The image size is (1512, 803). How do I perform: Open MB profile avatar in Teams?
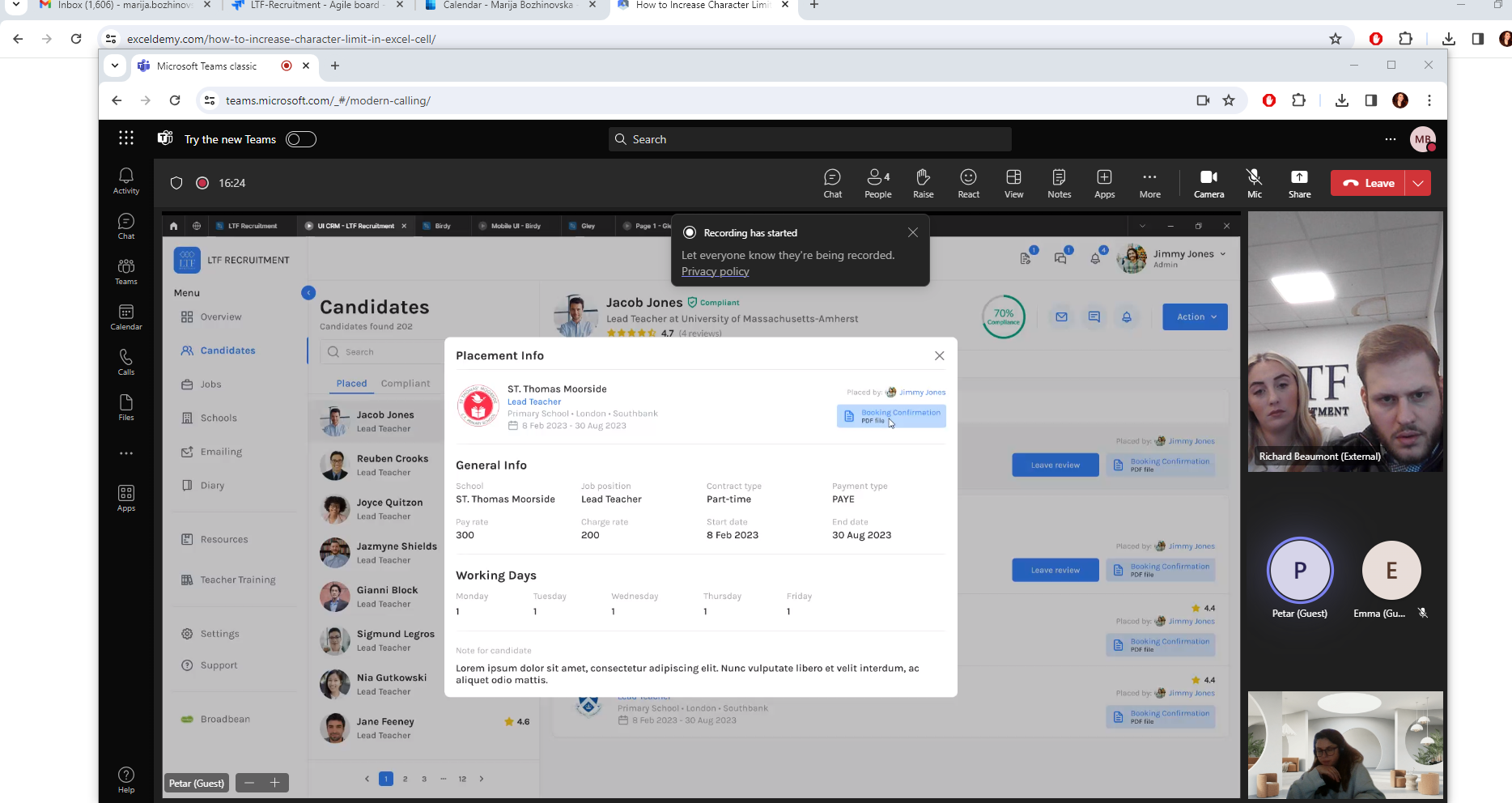(x=1423, y=139)
